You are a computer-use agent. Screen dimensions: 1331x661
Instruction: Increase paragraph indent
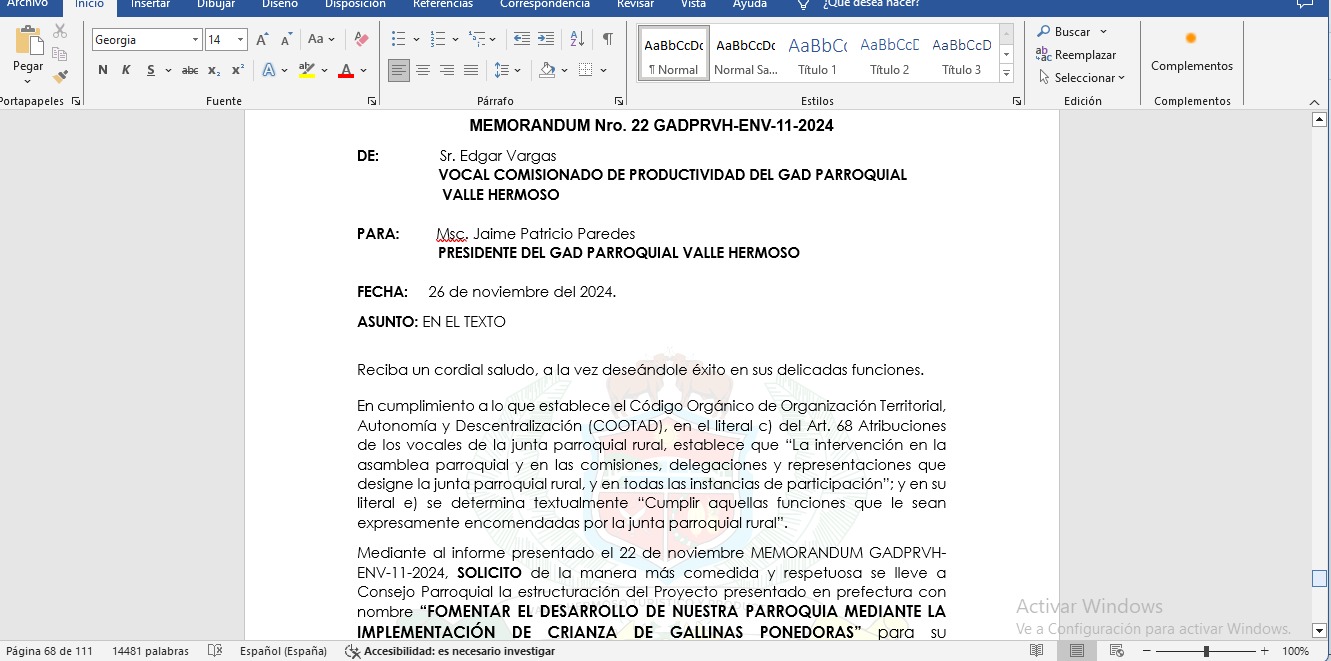(x=546, y=39)
